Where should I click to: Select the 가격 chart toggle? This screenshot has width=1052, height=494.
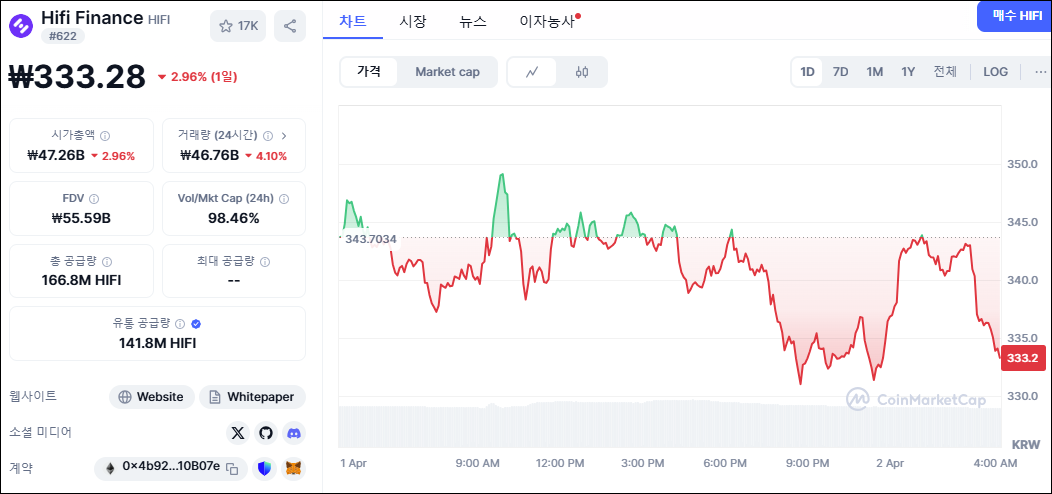point(368,72)
